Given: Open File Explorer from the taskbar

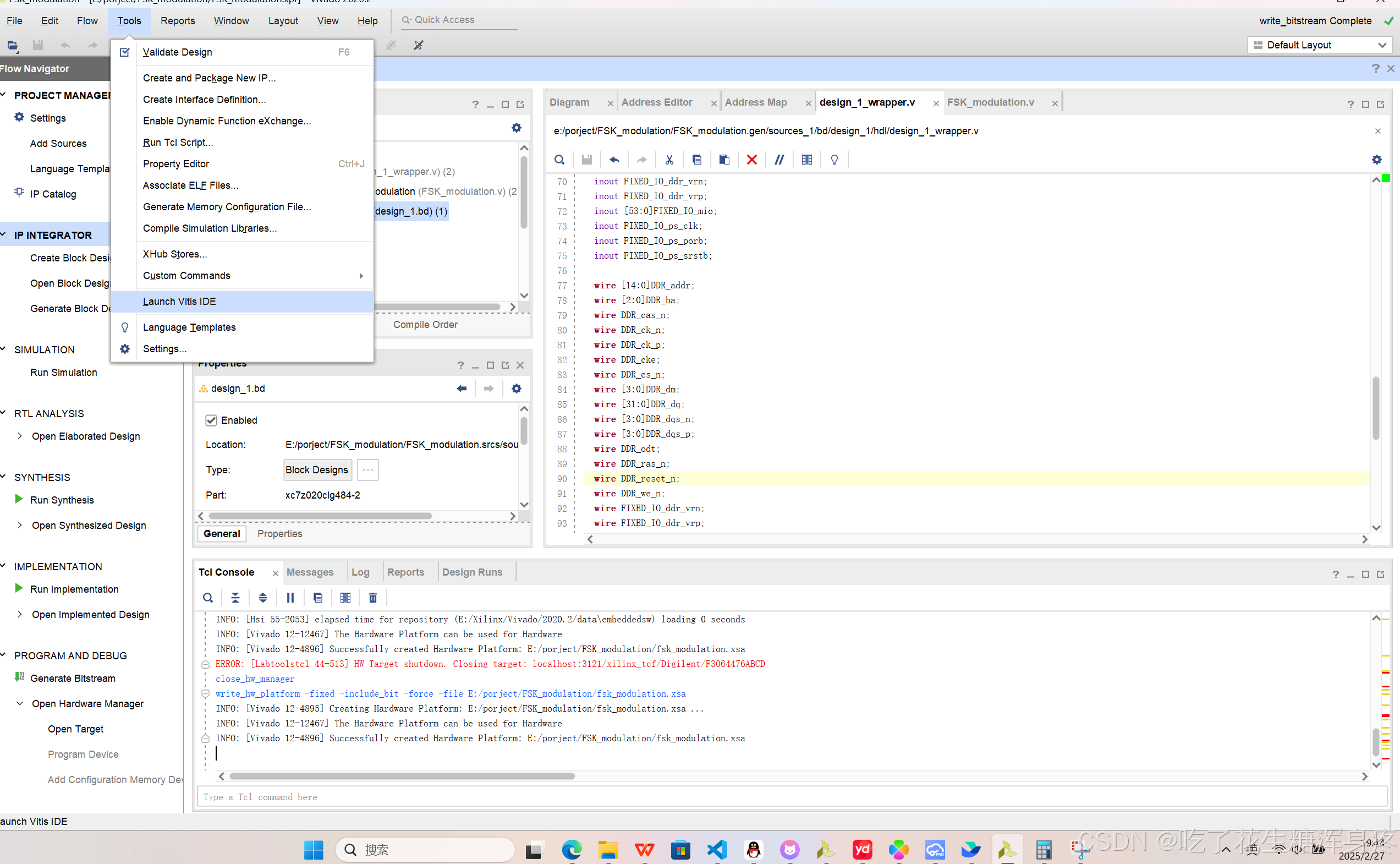Looking at the screenshot, I should [x=608, y=850].
